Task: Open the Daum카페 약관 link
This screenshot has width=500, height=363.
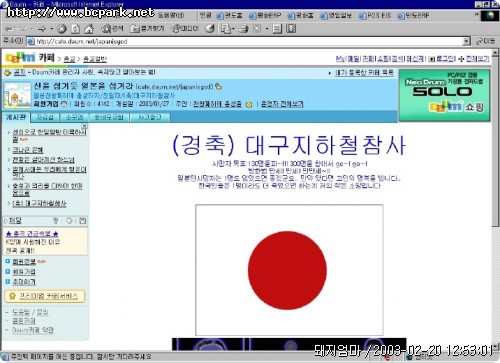Action: (x=33, y=330)
